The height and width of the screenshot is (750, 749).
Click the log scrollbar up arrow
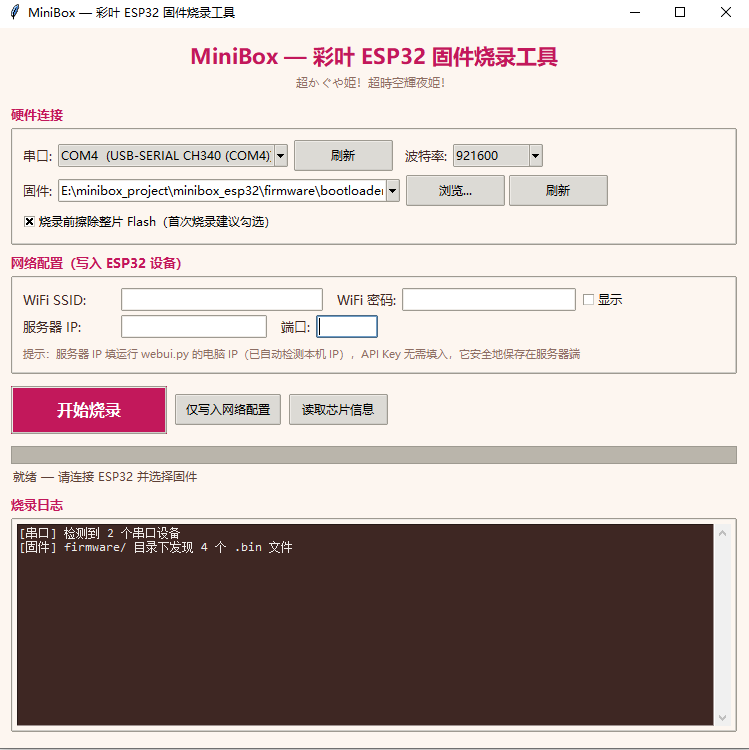(722, 533)
